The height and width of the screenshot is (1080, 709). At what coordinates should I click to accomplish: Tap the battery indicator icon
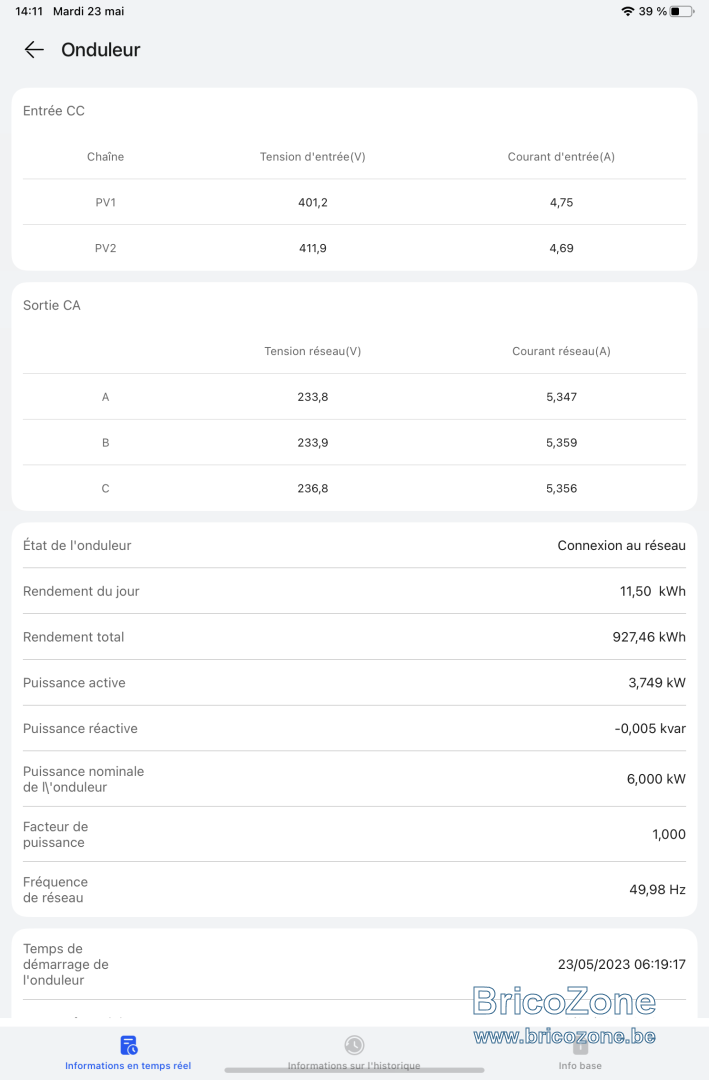pos(681,11)
